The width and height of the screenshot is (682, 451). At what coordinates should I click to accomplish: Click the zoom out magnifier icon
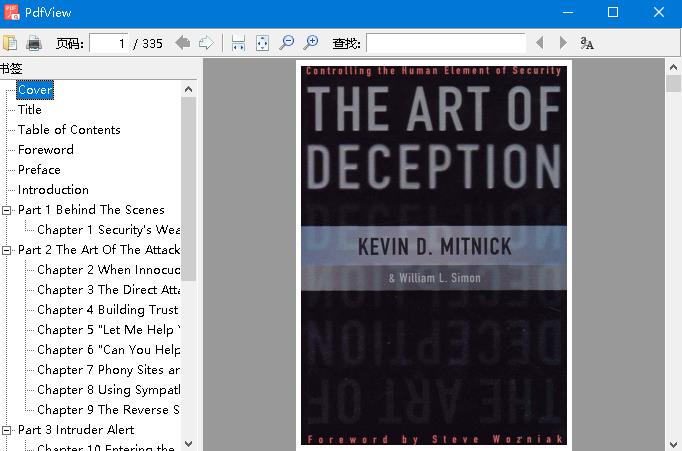287,43
